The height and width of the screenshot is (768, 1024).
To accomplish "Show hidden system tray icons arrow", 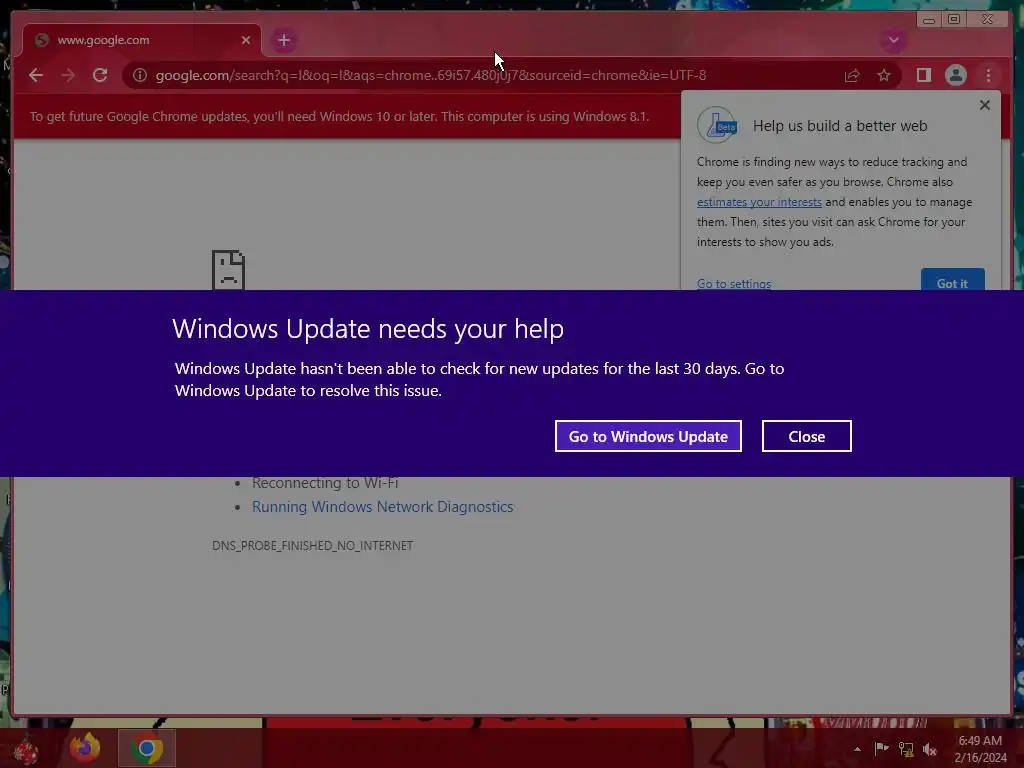I will 857,749.
